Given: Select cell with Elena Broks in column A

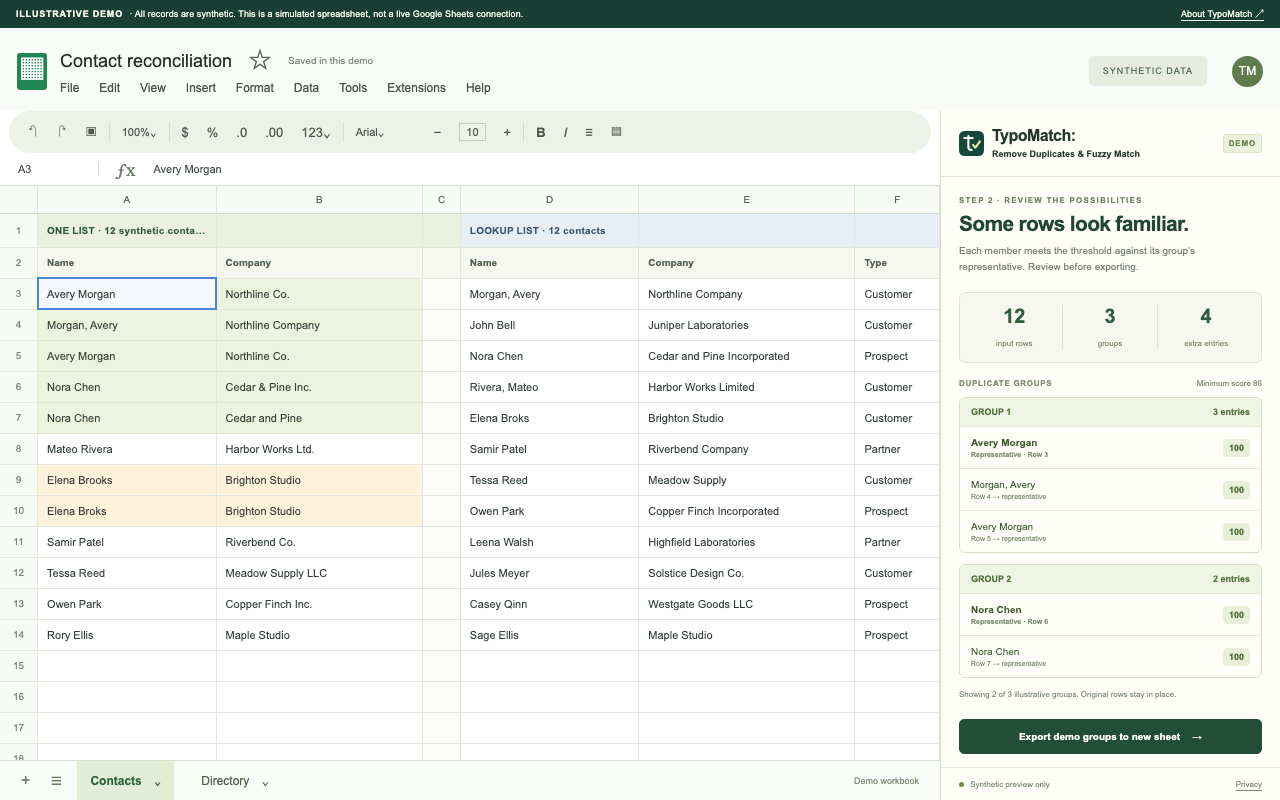Looking at the screenshot, I should point(127,511).
